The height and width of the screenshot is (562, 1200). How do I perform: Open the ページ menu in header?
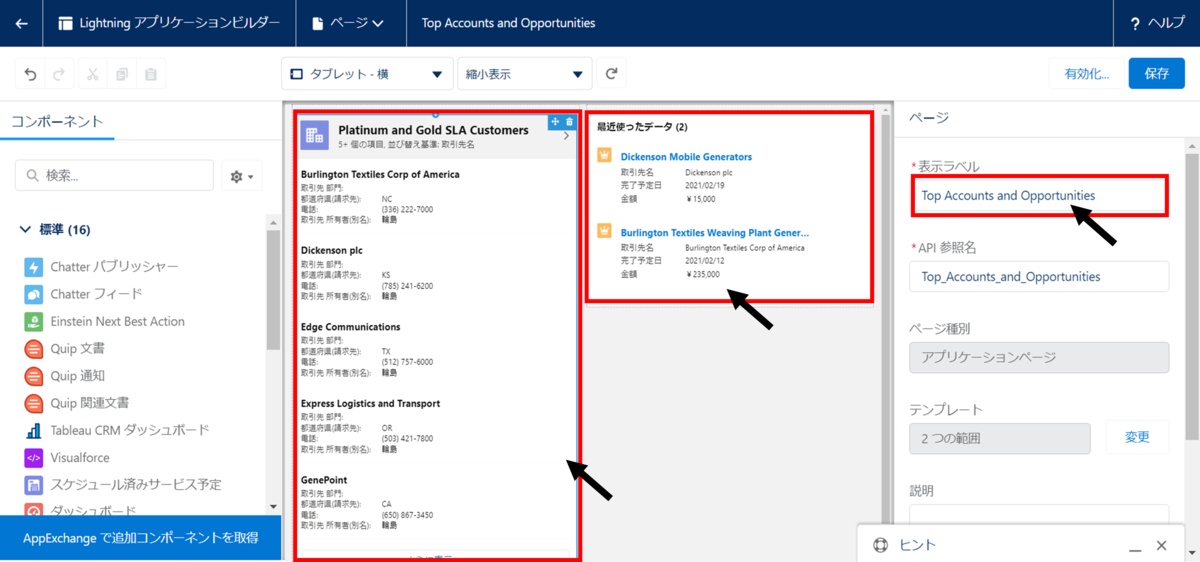click(348, 23)
